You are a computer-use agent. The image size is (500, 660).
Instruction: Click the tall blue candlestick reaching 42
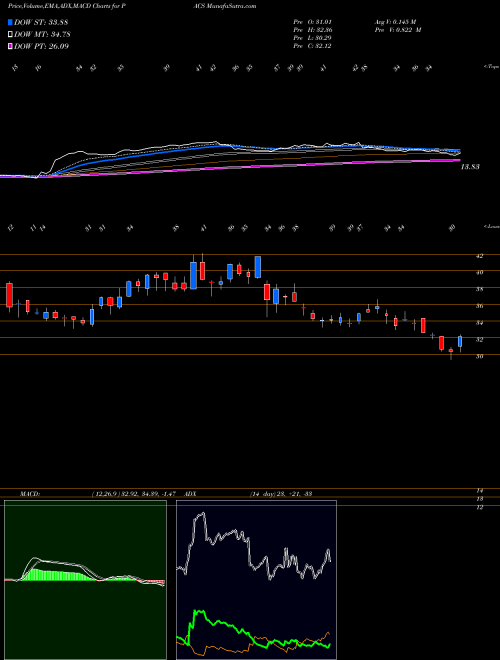pyautogui.click(x=193, y=275)
